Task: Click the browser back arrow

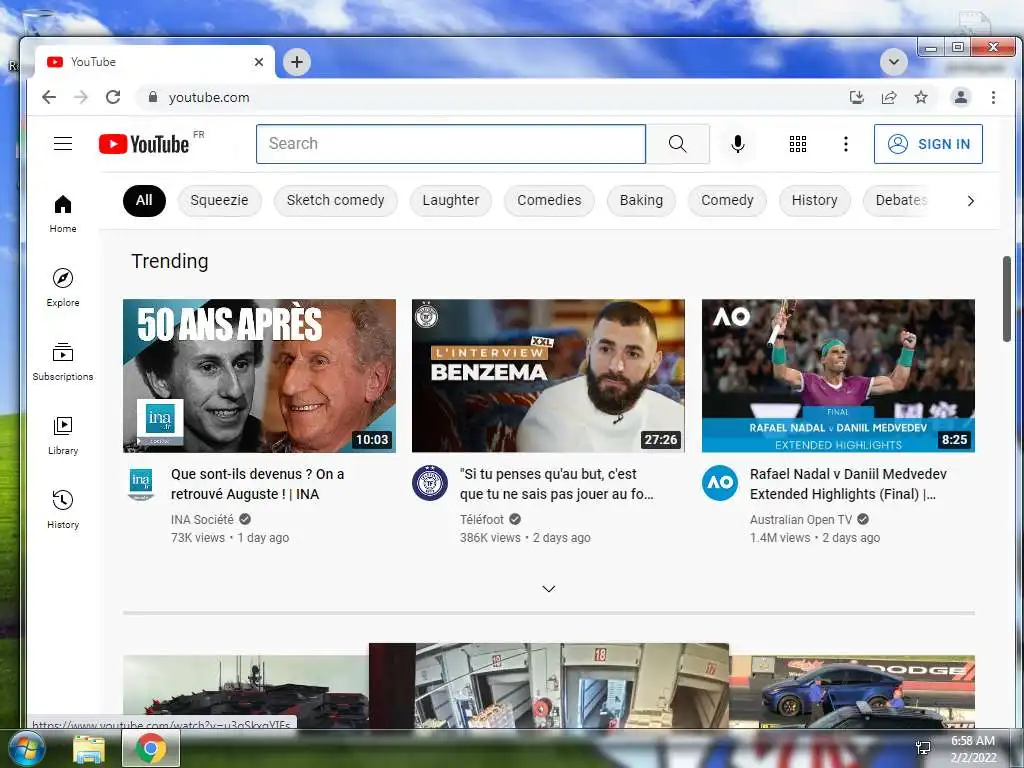Action: click(x=49, y=97)
